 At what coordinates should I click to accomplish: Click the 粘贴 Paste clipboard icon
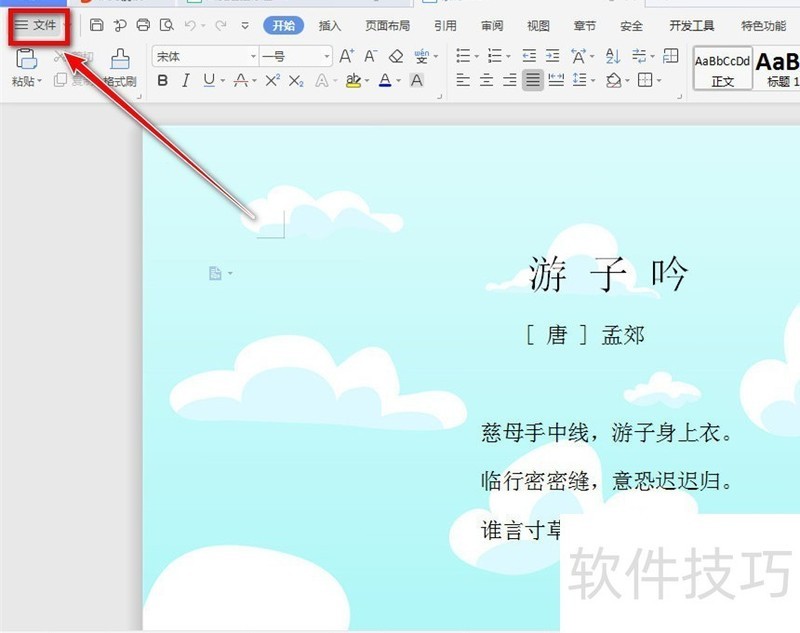point(26,59)
